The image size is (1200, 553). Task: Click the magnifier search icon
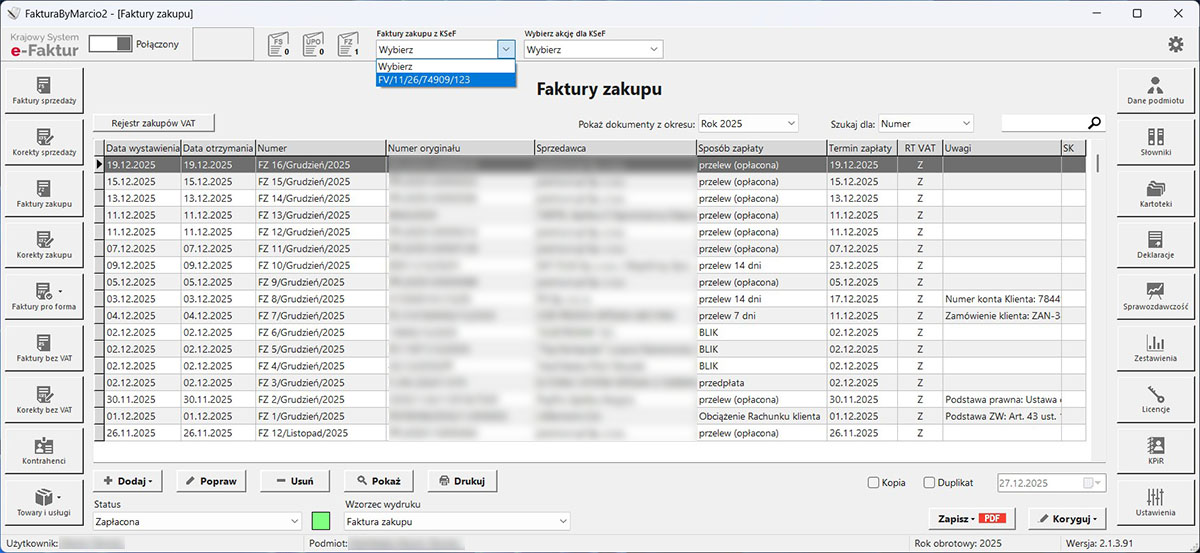coord(1095,123)
